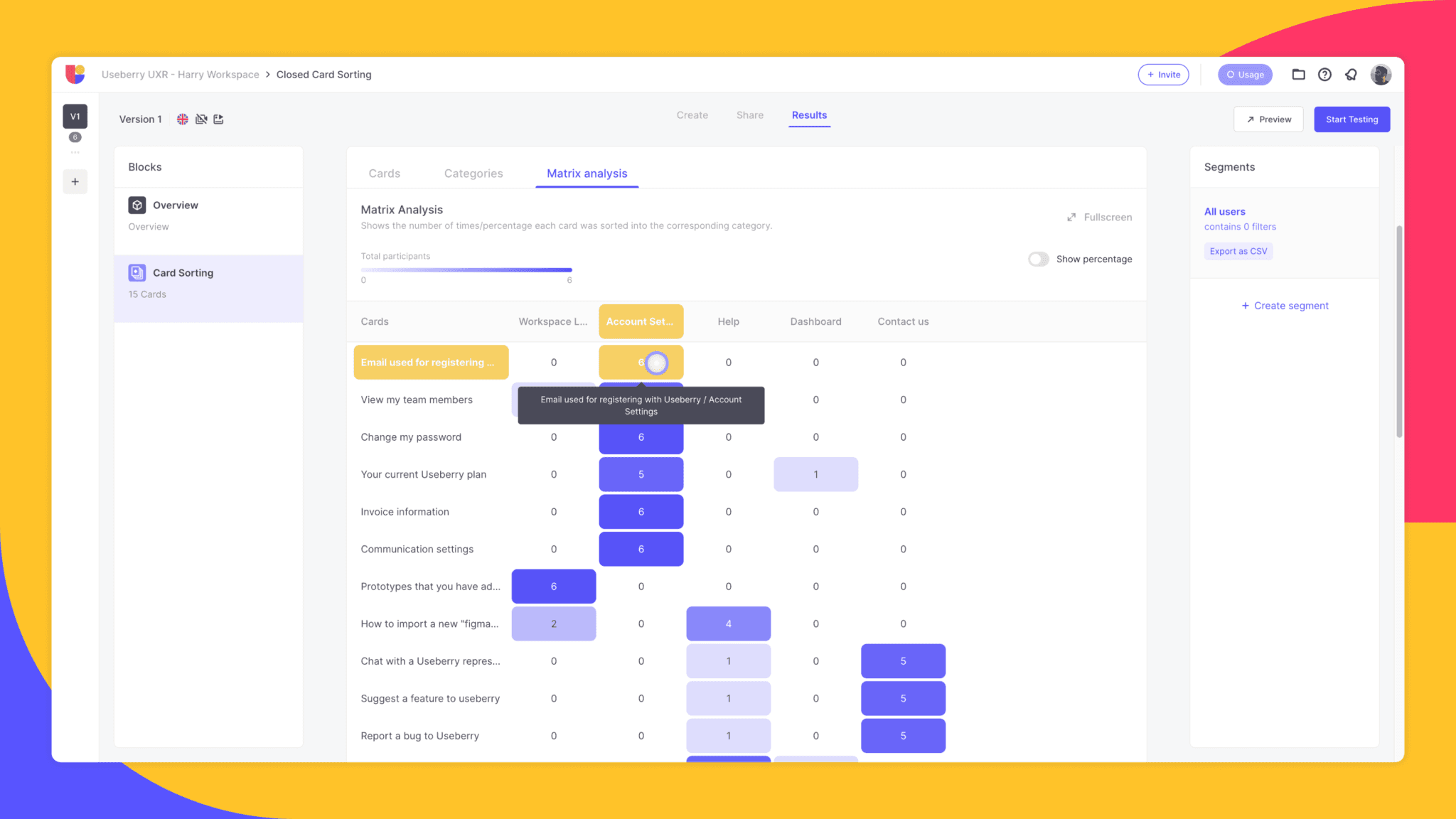Click the Useberry logo icon
This screenshot has width=1456, height=819.
(x=75, y=74)
